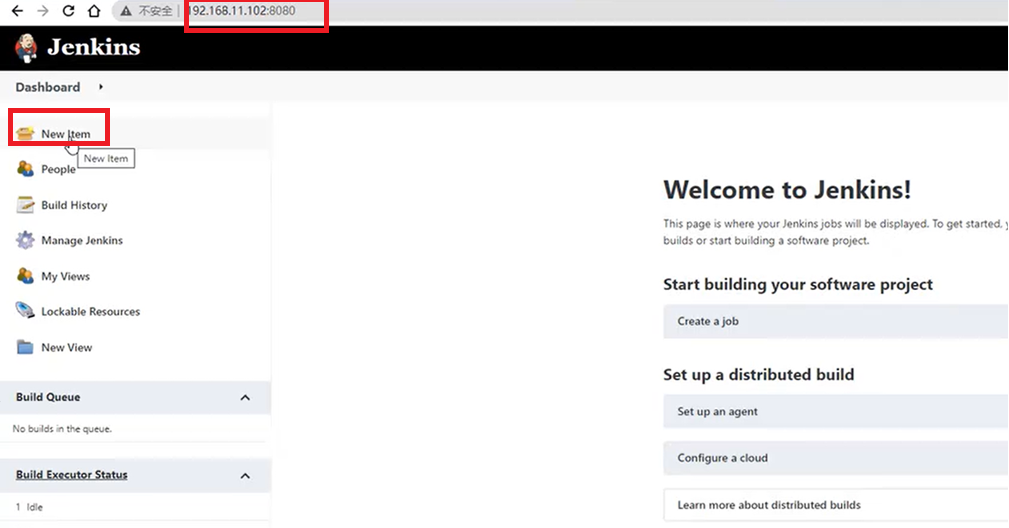This screenshot has width=1009, height=528.
Task: Open Build History sidebar link
Action: click(74, 205)
